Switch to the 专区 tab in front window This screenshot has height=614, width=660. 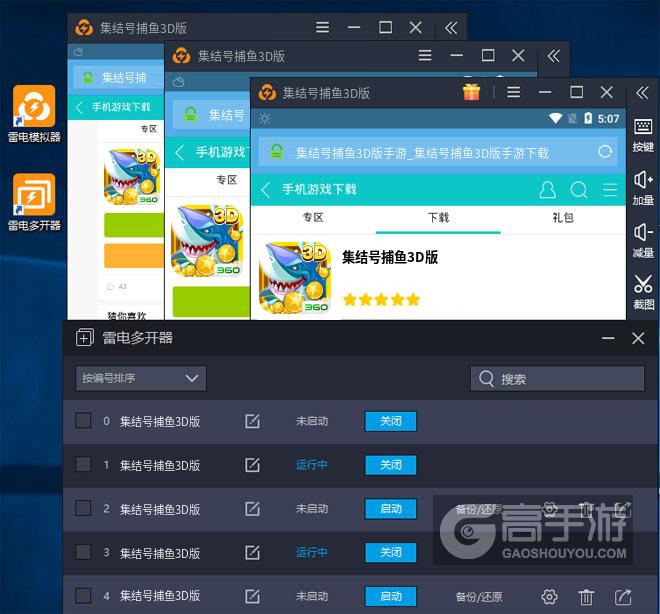(x=313, y=218)
